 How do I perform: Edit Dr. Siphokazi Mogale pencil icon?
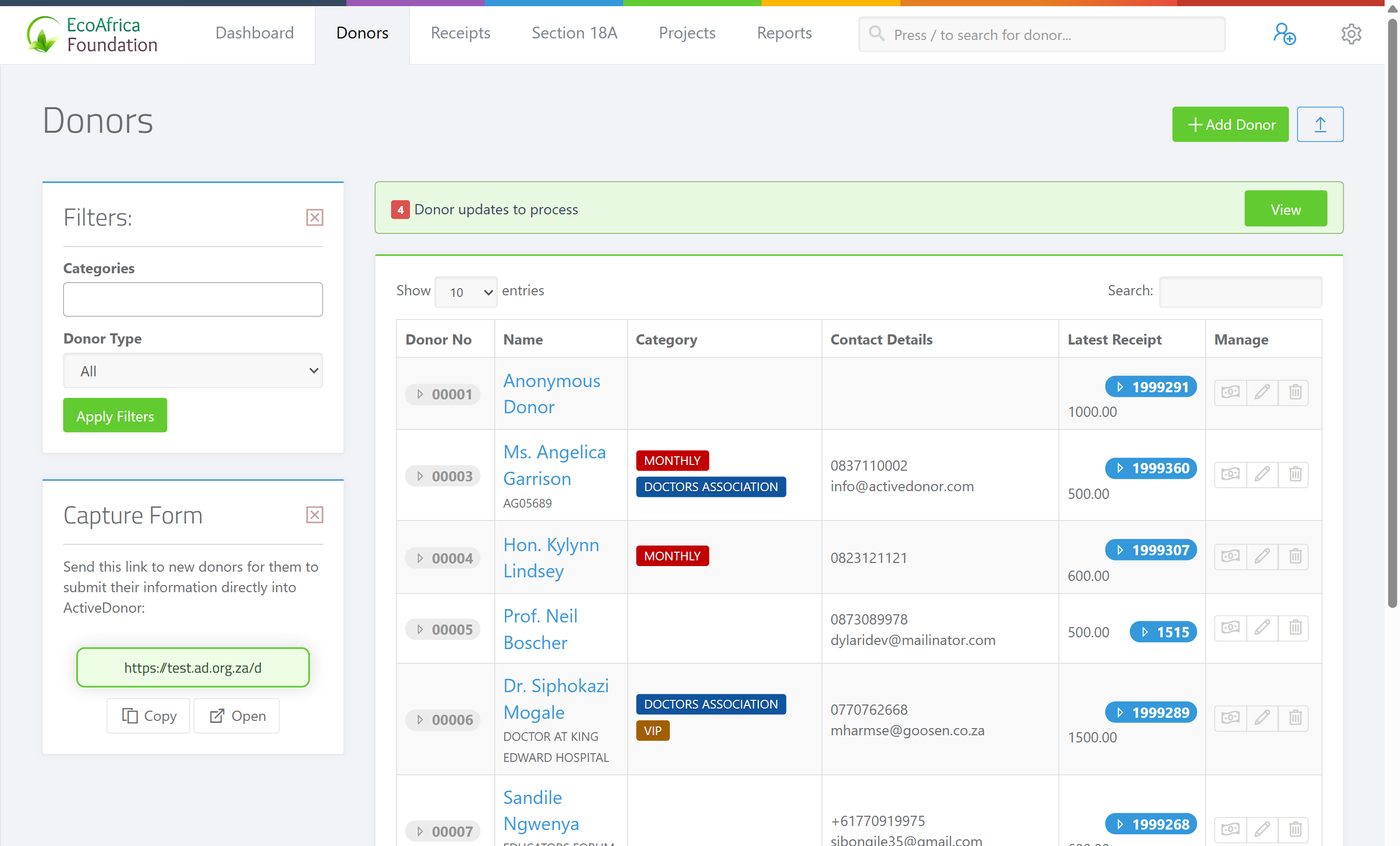pos(1262,718)
